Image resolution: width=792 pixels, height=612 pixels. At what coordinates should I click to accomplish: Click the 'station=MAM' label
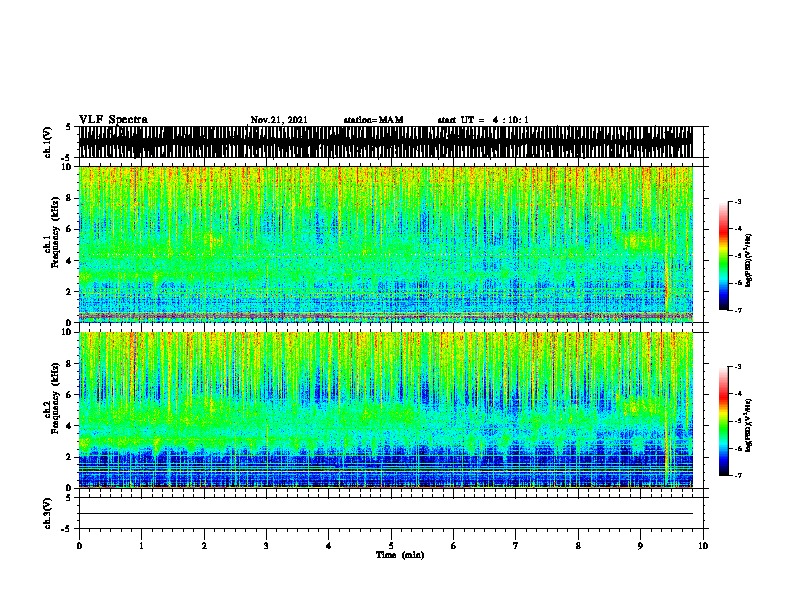coord(373,120)
